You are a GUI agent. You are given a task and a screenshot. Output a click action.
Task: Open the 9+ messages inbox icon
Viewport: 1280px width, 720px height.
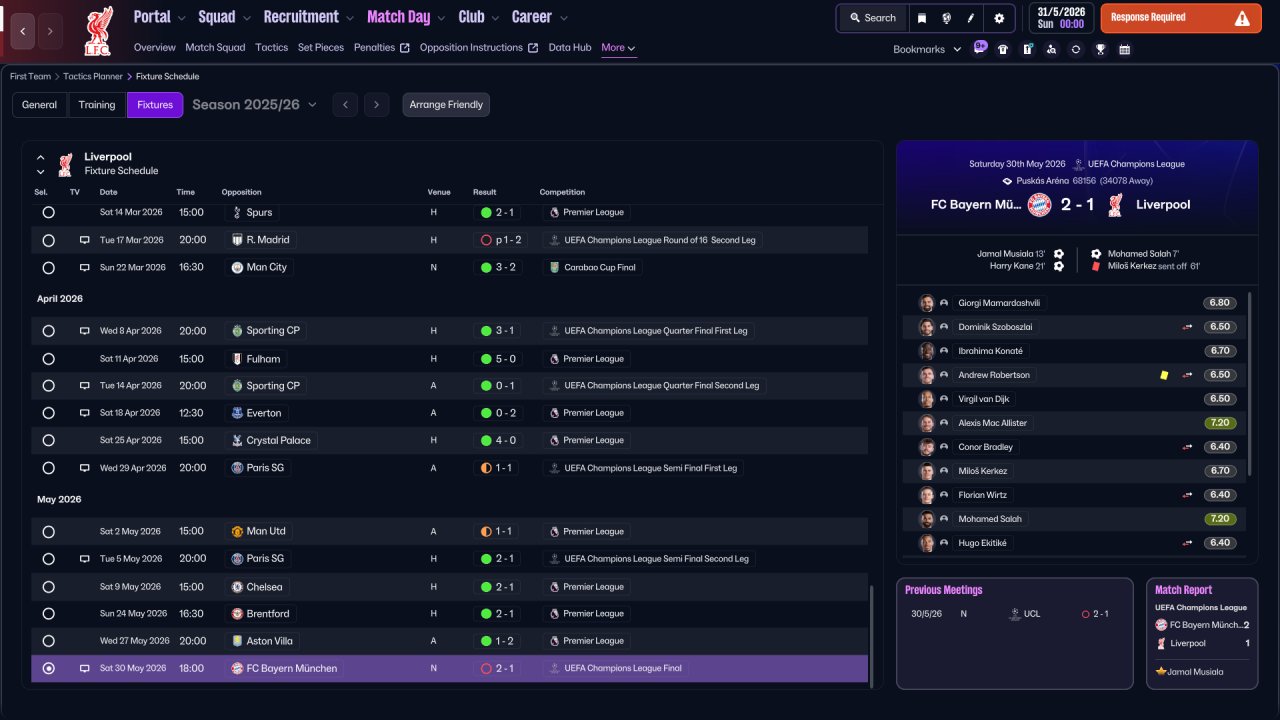pyautogui.click(x=979, y=48)
